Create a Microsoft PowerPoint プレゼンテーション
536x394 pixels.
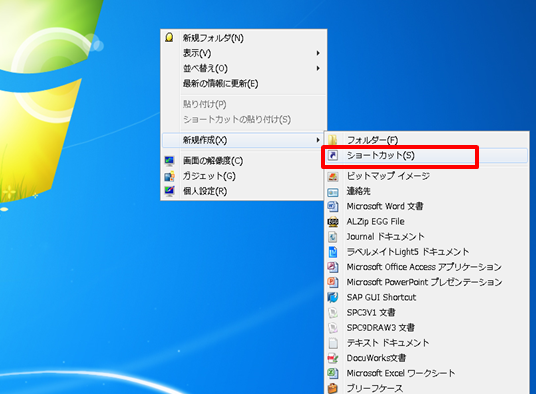(426, 282)
